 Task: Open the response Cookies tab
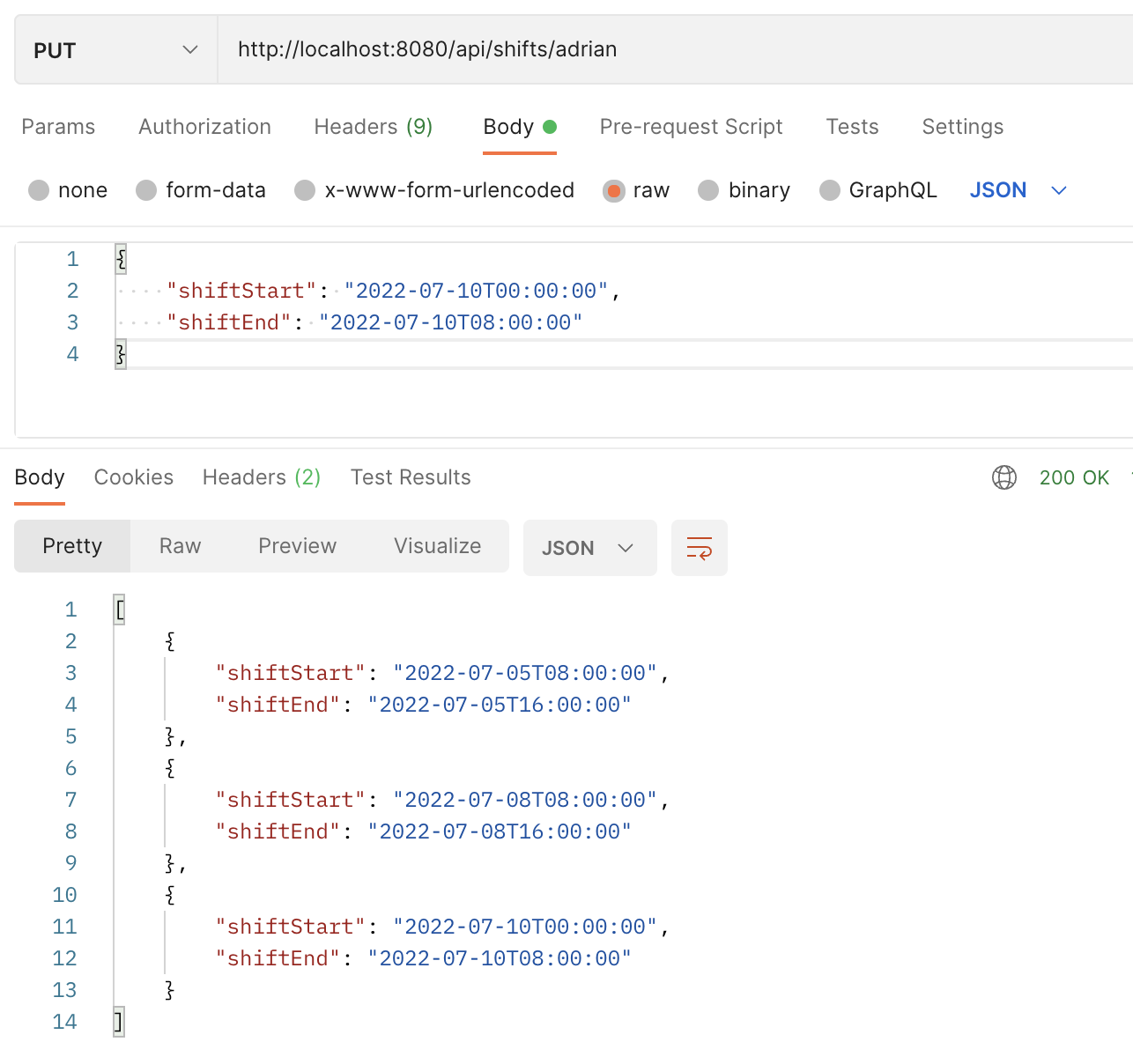point(134,477)
